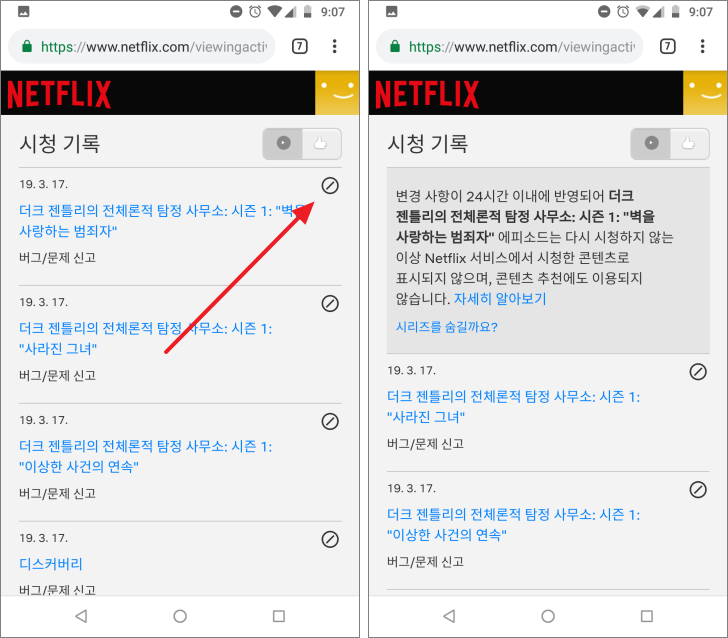Hide "사라진 그녀" entry in right screen

point(698,371)
